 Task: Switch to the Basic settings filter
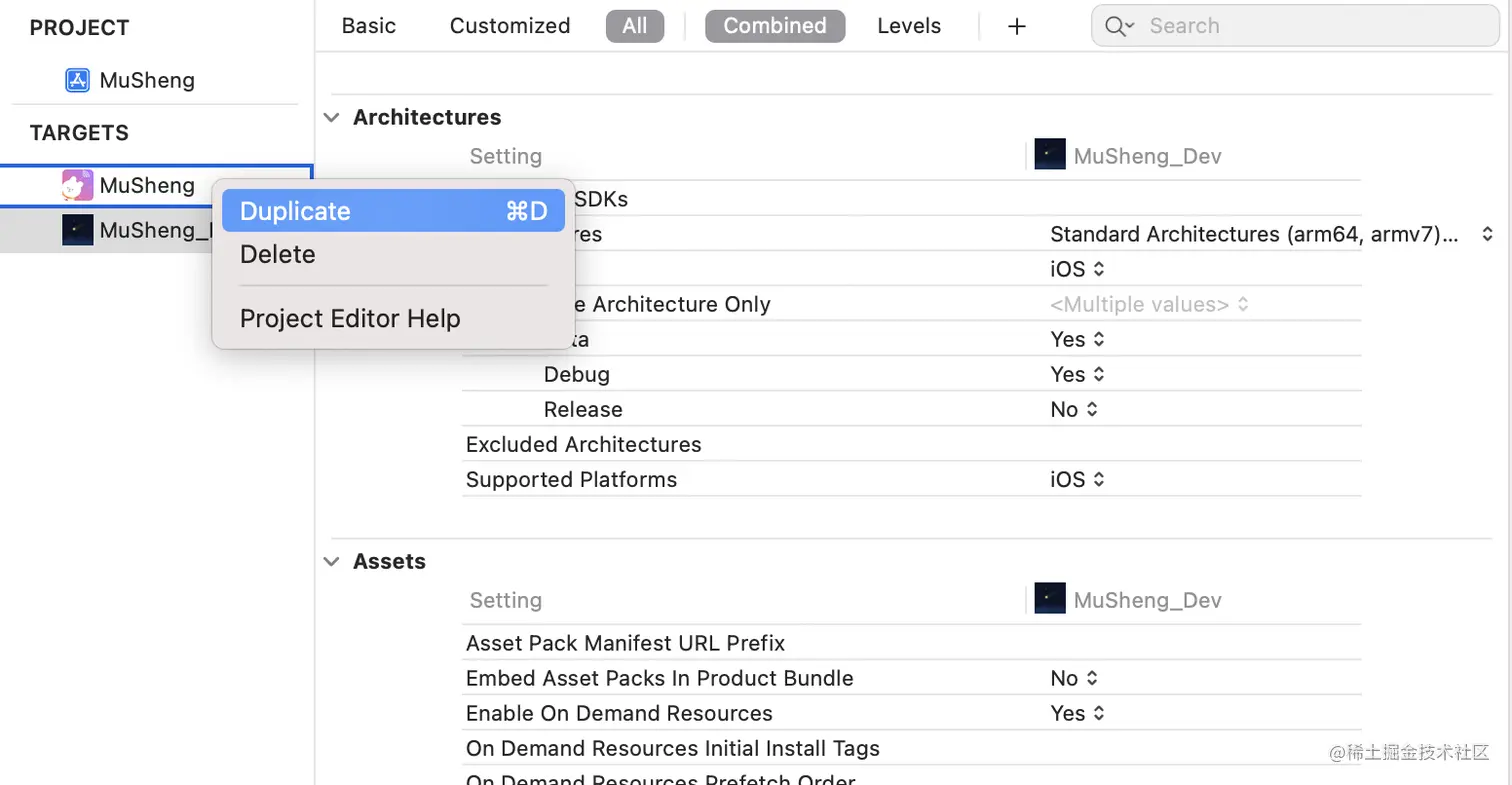coord(368,26)
